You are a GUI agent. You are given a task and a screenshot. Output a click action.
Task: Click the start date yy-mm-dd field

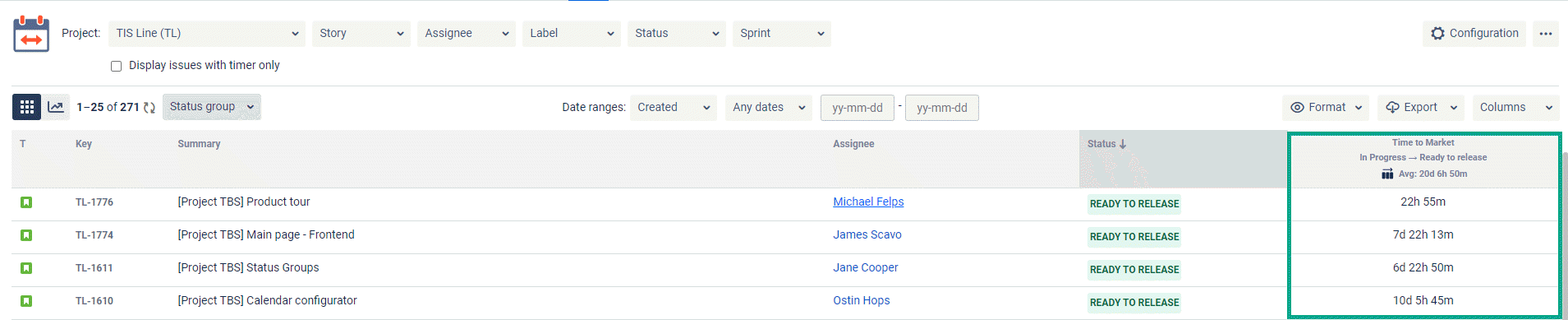pyautogui.click(x=858, y=108)
